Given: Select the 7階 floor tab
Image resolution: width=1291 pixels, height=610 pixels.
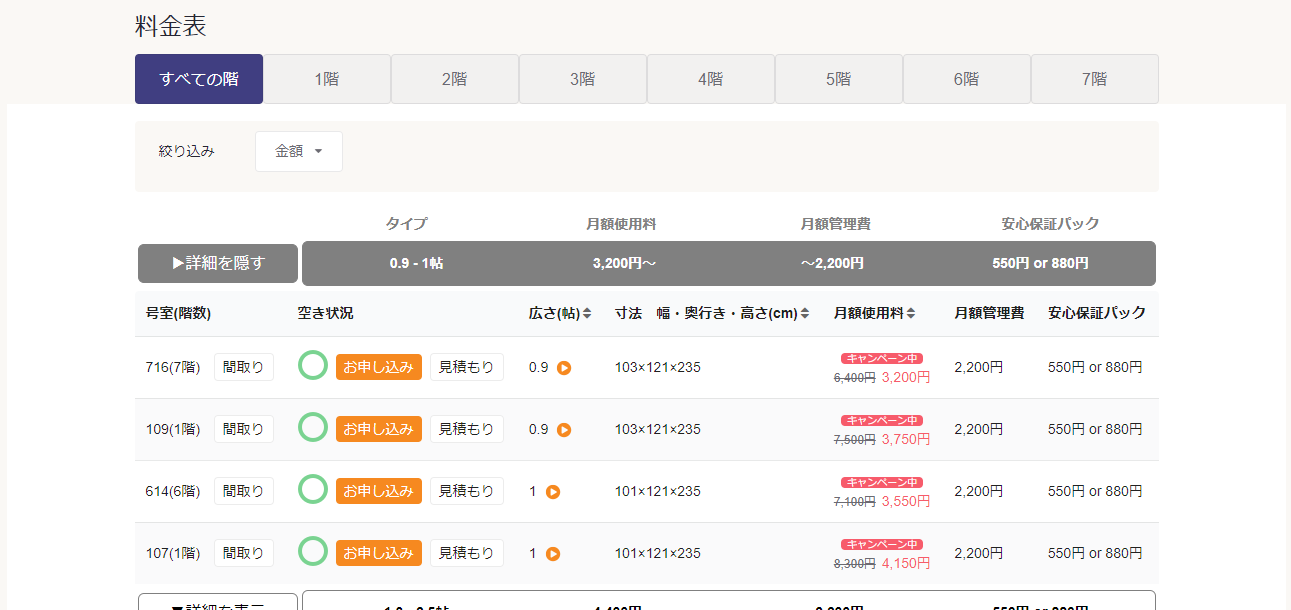Looking at the screenshot, I should [x=1094, y=79].
